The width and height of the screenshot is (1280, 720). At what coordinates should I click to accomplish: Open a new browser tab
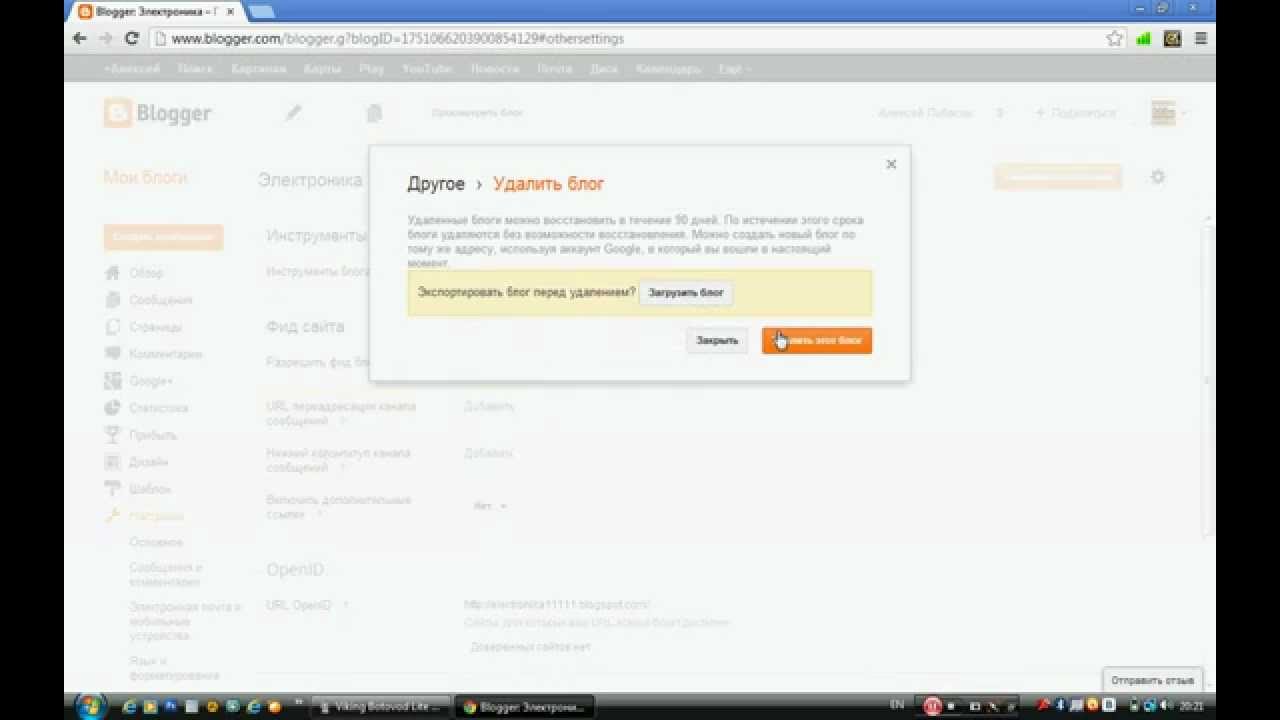pyautogui.click(x=260, y=12)
